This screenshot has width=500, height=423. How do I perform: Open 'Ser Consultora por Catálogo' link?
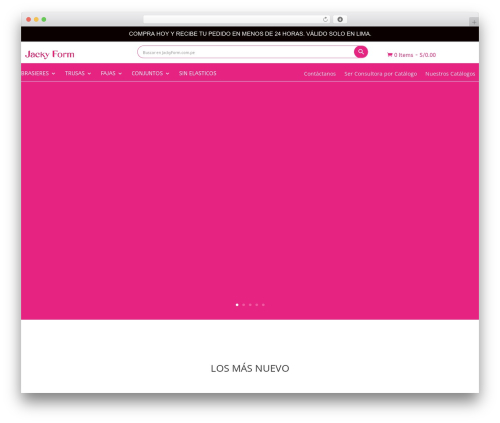(381, 74)
